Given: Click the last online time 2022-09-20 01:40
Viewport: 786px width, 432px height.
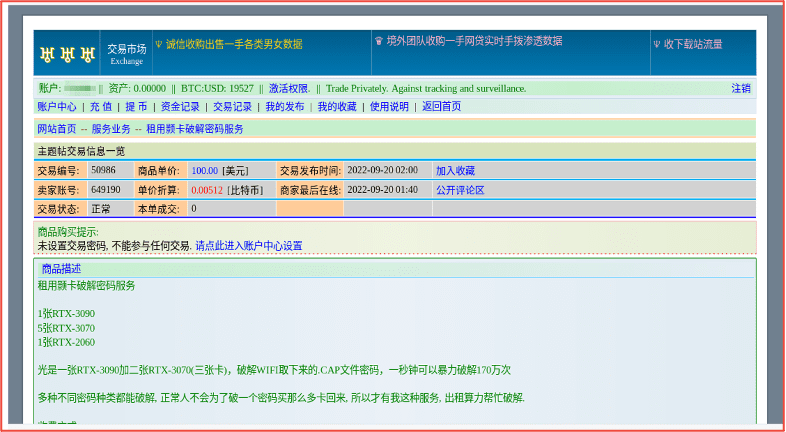Looking at the screenshot, I should point(382,190).
